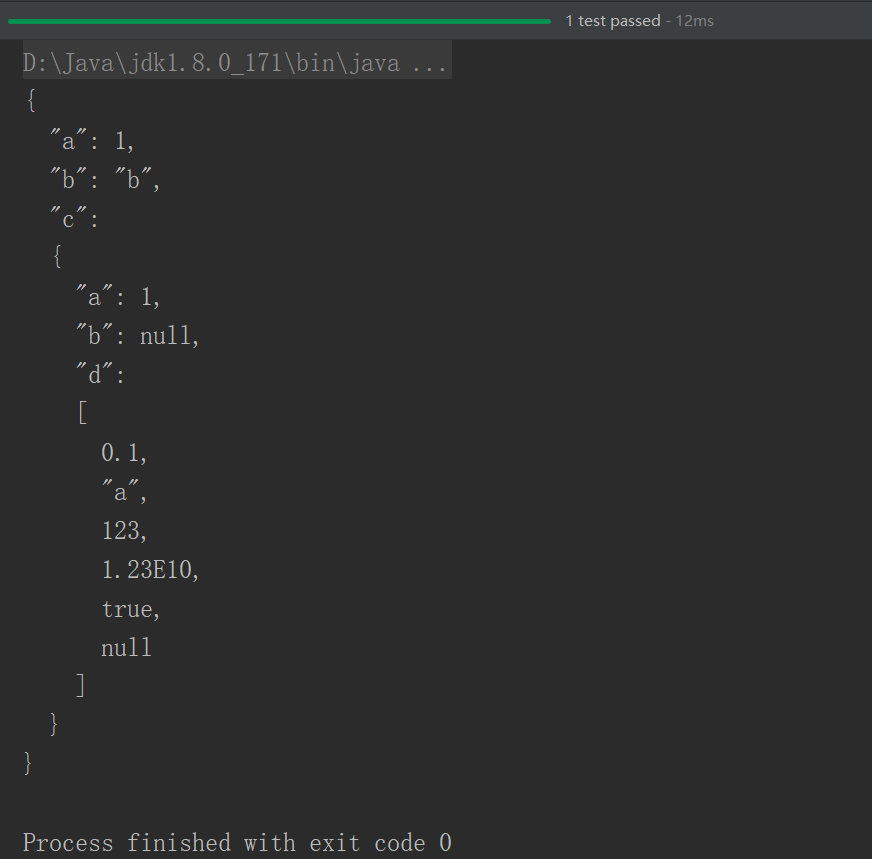This screenshot has height=859, width=872.
Task: Click the "c": key line
Action: tap(75, 219)
